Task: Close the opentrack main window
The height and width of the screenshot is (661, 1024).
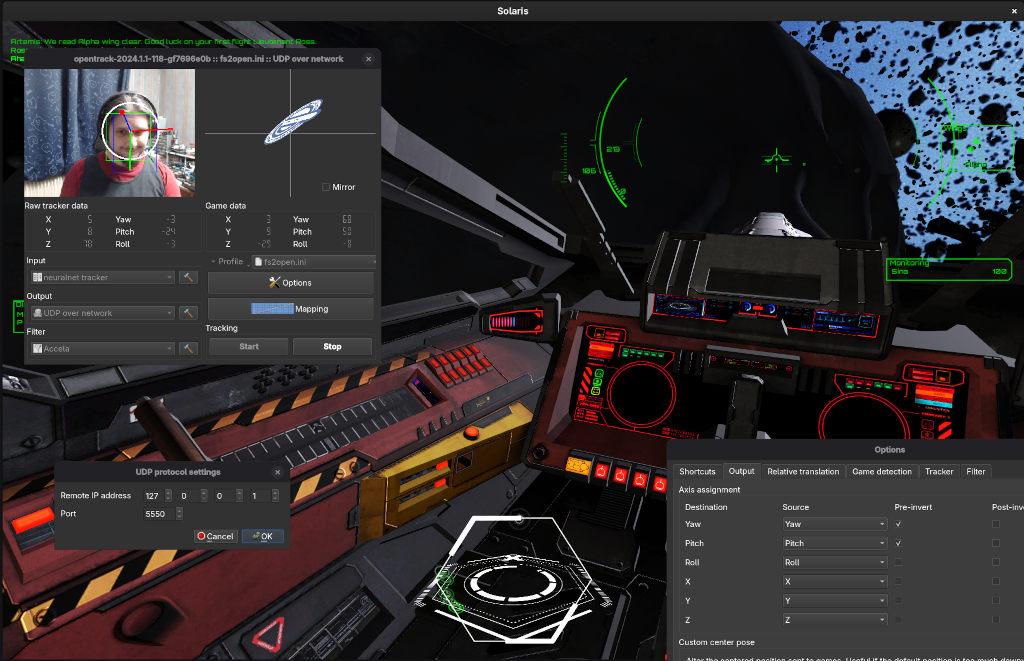Action: [368, 59]
